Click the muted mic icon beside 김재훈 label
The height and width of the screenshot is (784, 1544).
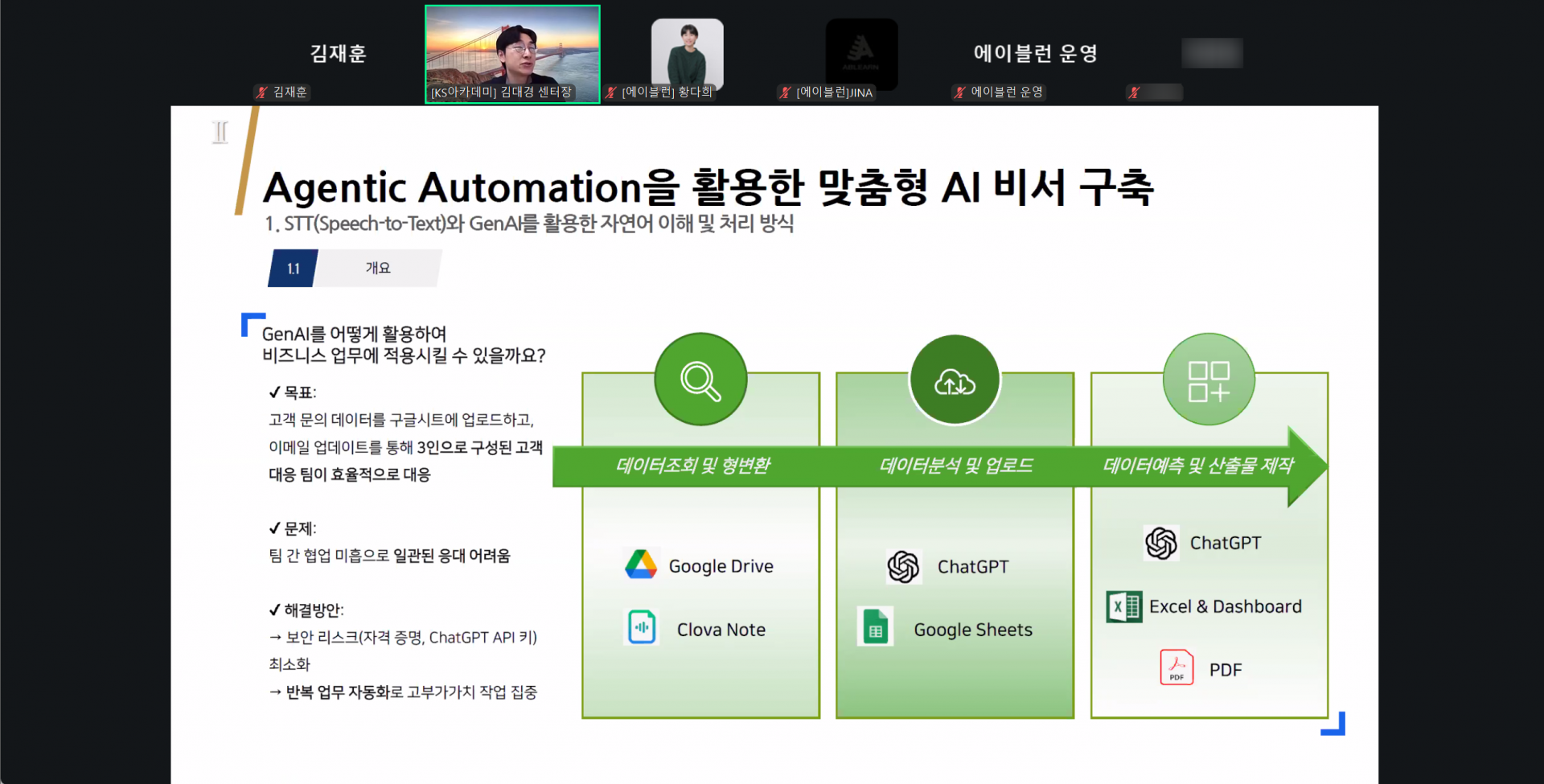click(x=261, y=92)
